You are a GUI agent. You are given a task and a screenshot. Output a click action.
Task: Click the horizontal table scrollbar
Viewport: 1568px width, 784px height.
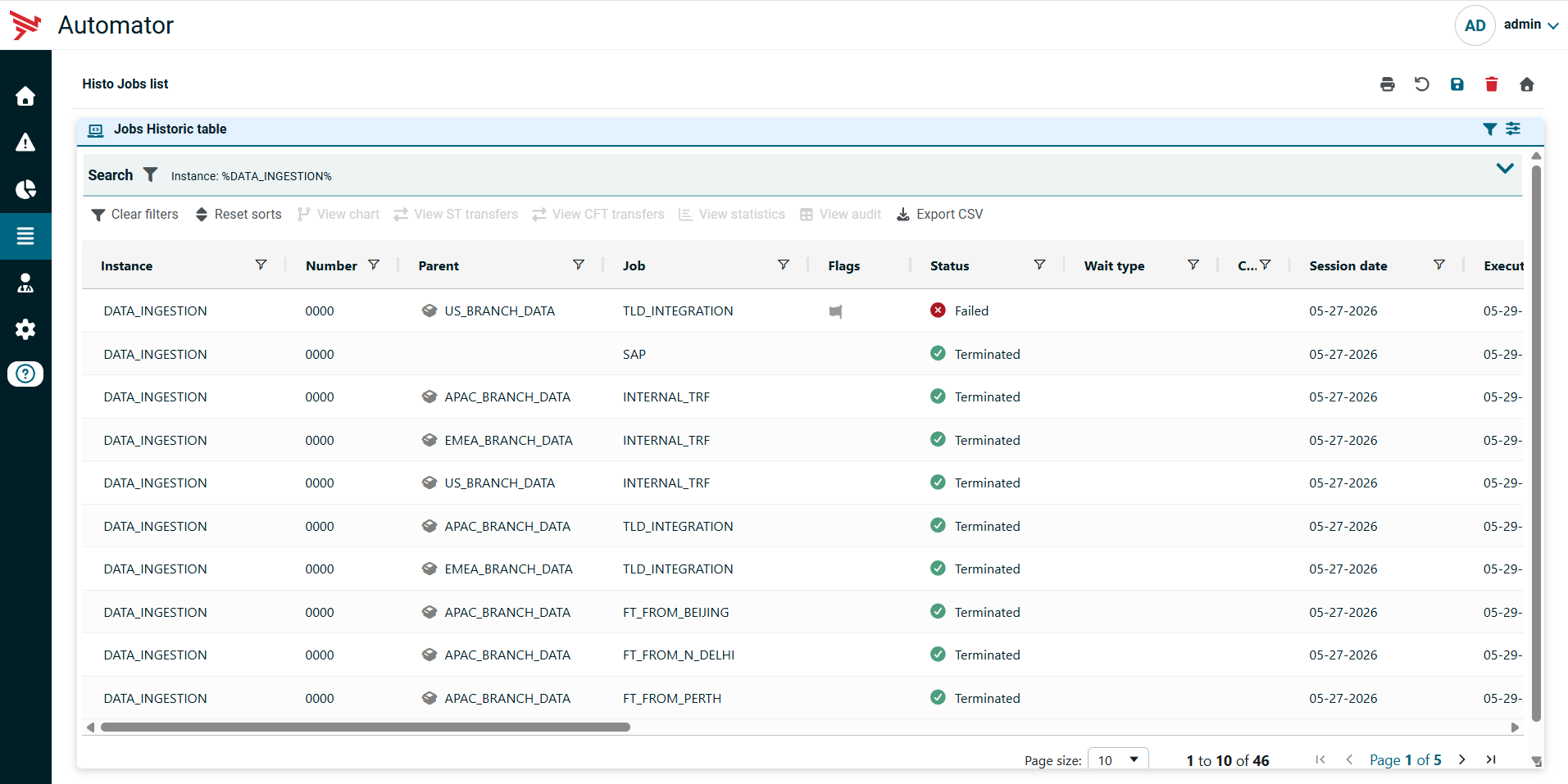point(366,727)
